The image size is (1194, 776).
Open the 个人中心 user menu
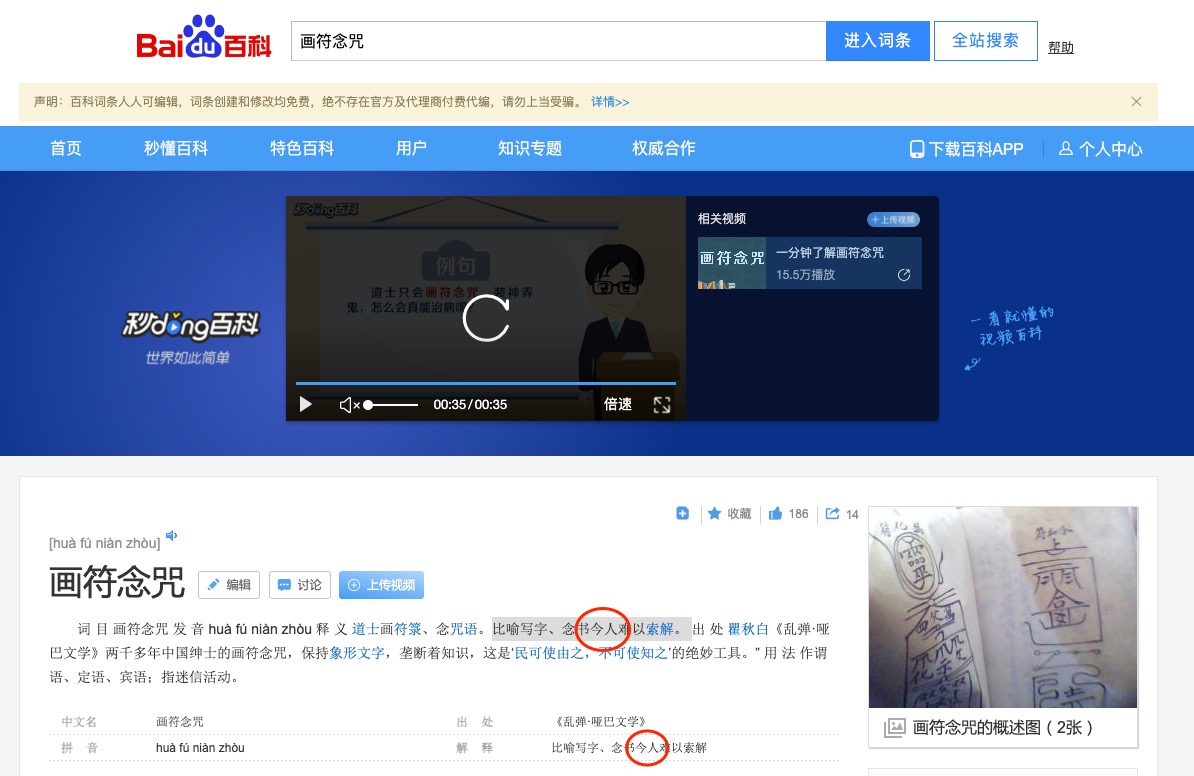pos(1100,149)
